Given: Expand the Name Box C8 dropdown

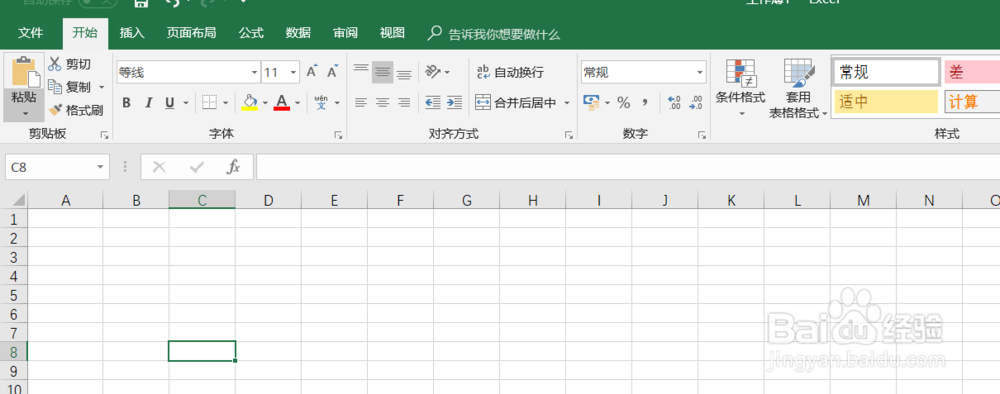Looking at the screenshot, I should point(100,167).
